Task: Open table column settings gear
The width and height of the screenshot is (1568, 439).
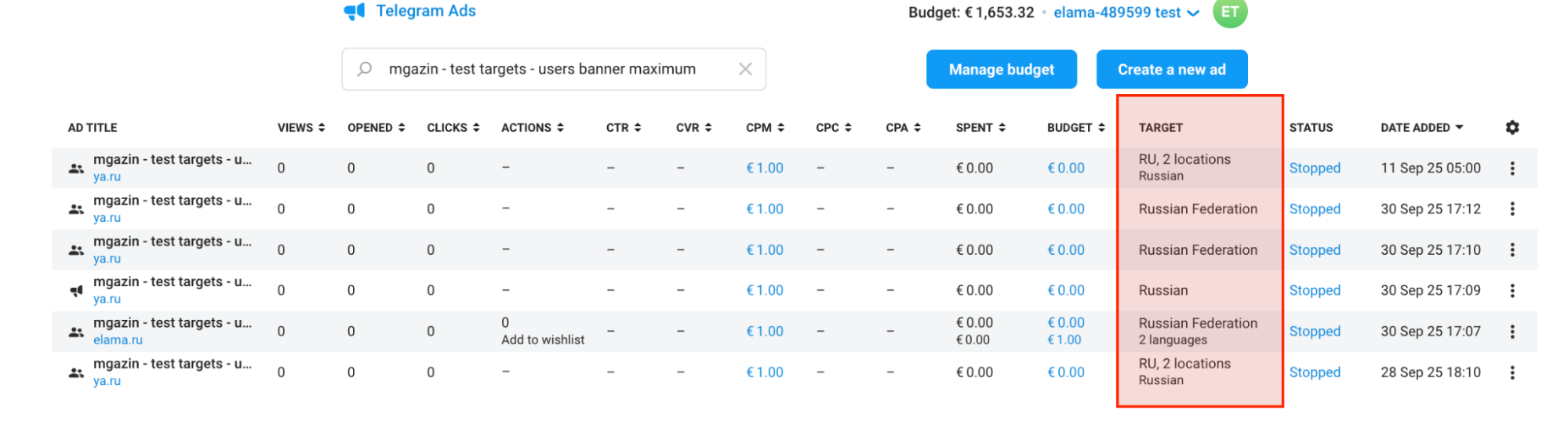Action: [1512, 127]
